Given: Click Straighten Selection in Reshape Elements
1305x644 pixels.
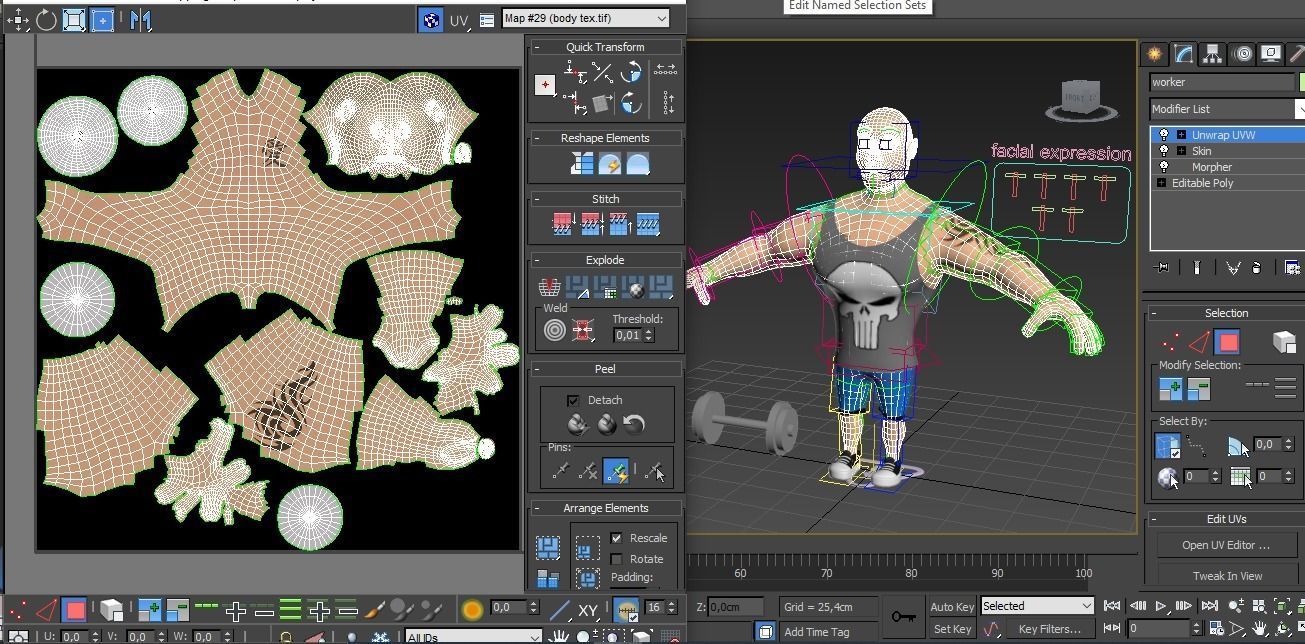Looking at the screenshot, I should 582,163.
